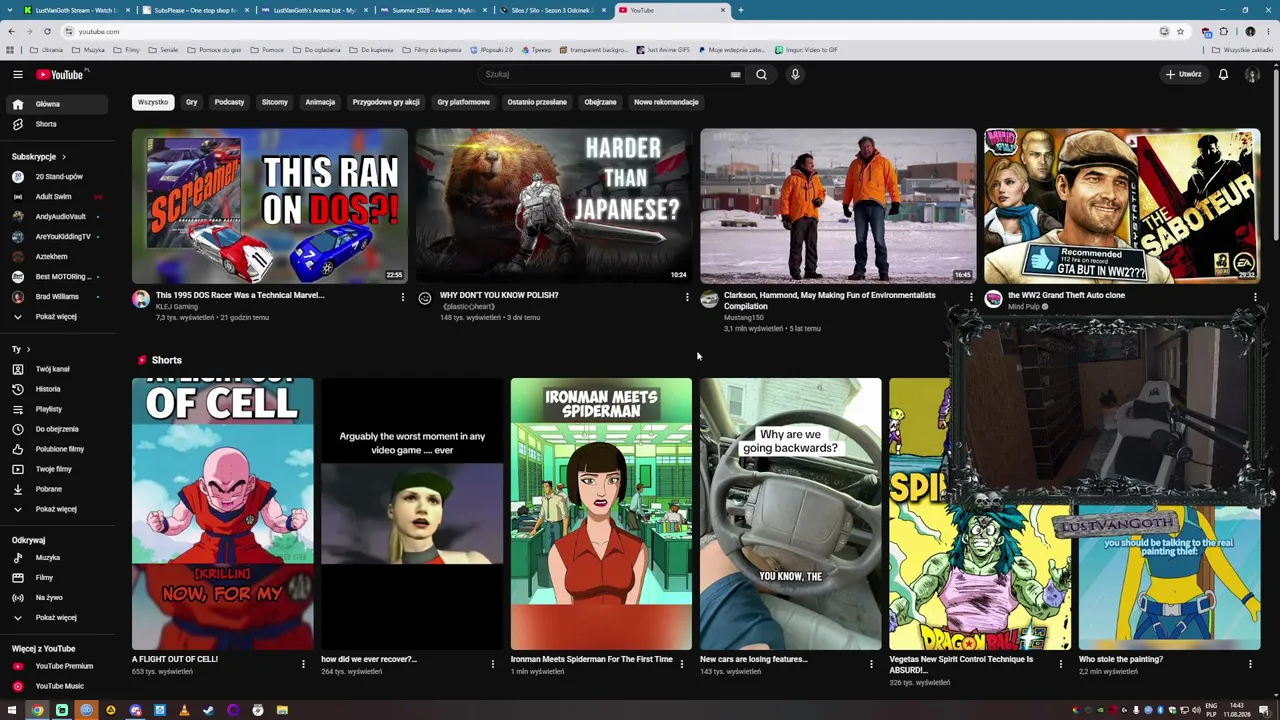Switch to LustVanGoth Stream browser tab
This screenshot has width=1280, height=720.
(x=76, y=10)
